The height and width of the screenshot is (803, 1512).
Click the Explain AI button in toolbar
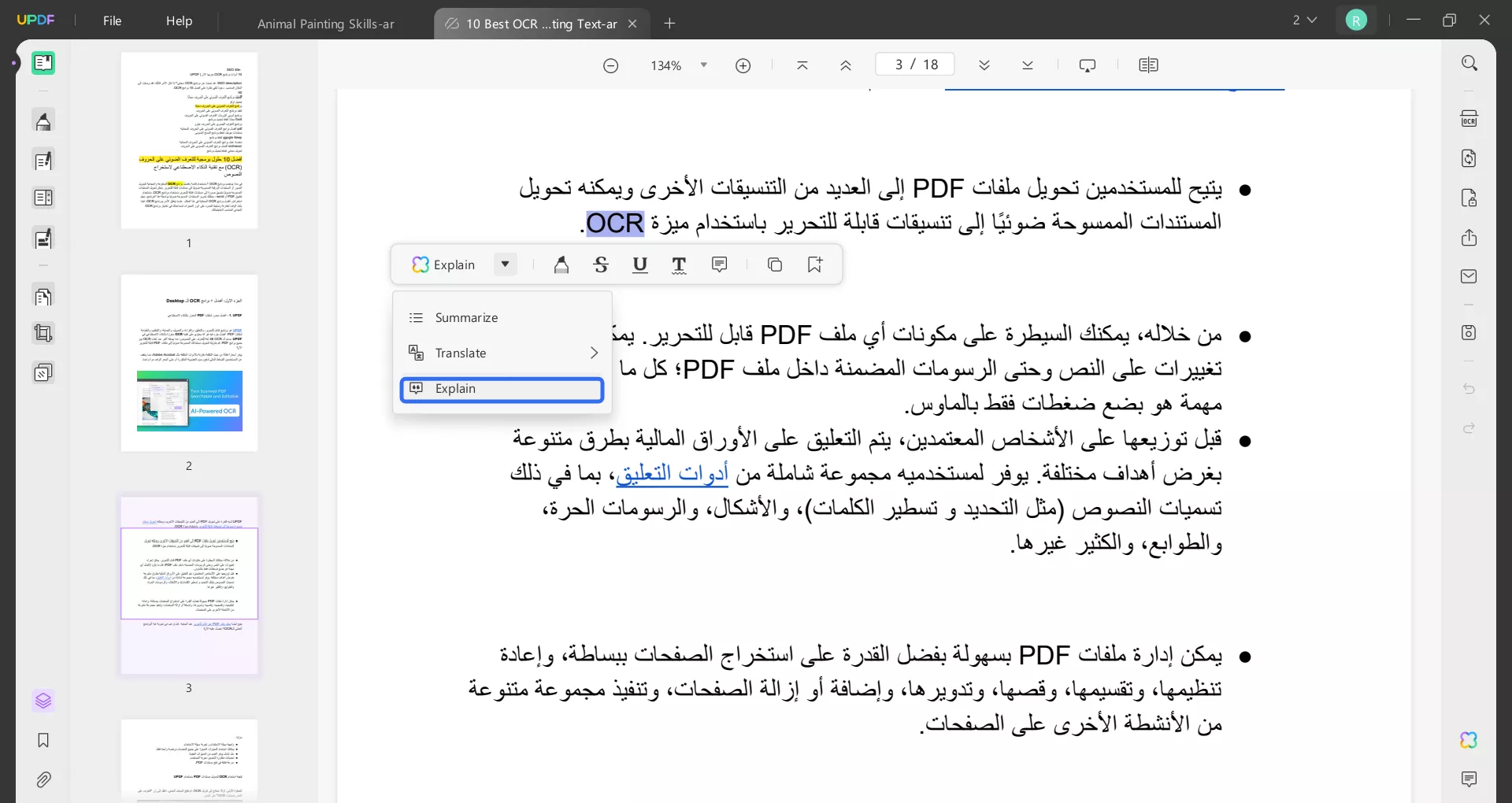[444, 265]
